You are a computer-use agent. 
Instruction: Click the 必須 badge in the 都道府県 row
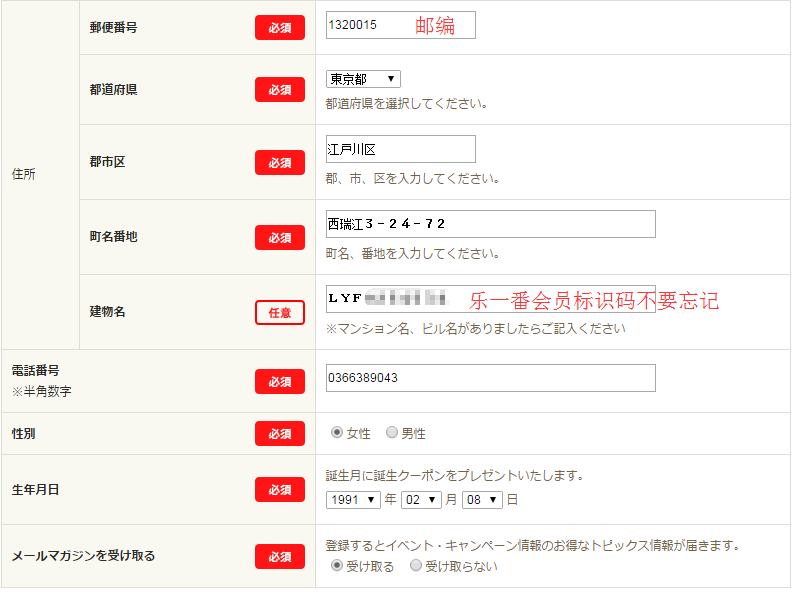[280, 90]
